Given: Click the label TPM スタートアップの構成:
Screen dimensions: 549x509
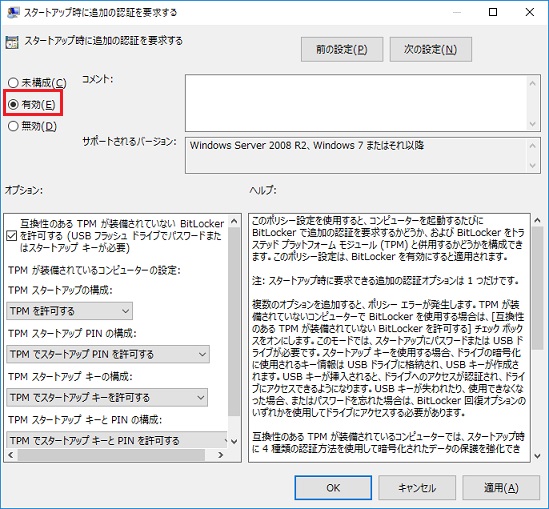Looking at the screenshot, I should tap(60, 290).
